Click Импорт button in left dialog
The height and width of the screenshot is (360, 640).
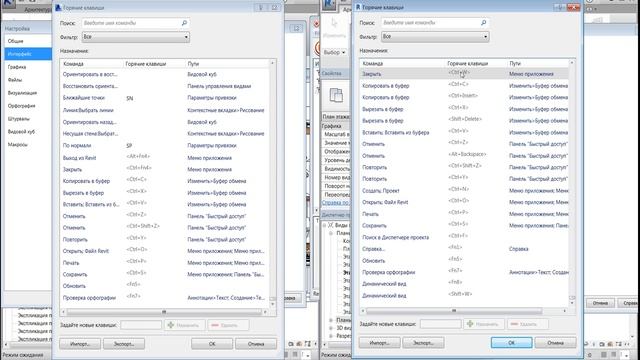click(x=80, y=344)
